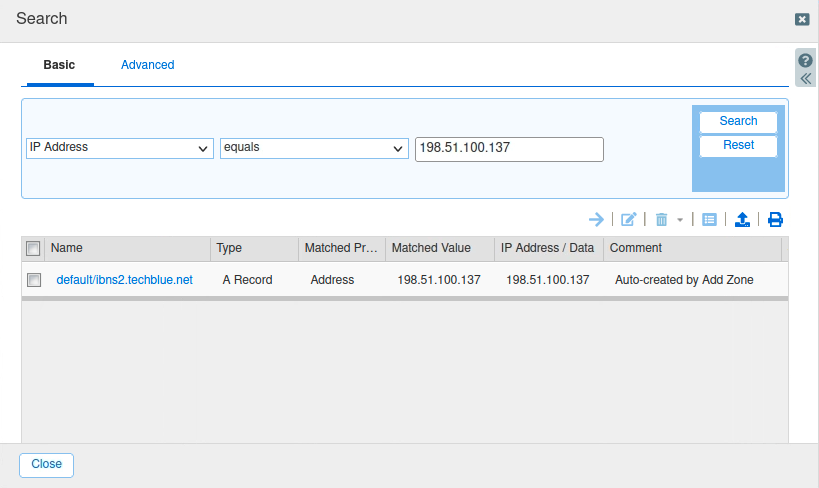
Task: Click the Close button at bottom
Action: click(46, 464)
